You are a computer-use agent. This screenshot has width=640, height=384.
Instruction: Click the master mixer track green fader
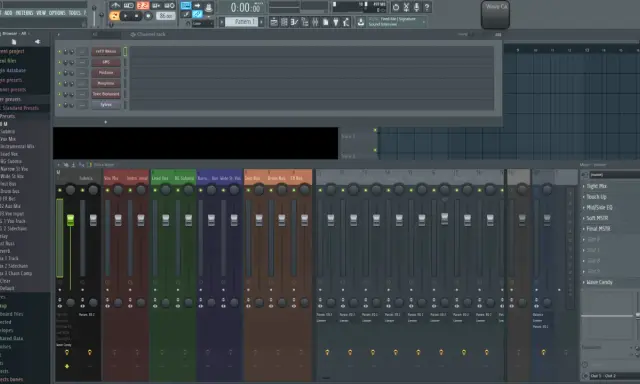[71, 220]
